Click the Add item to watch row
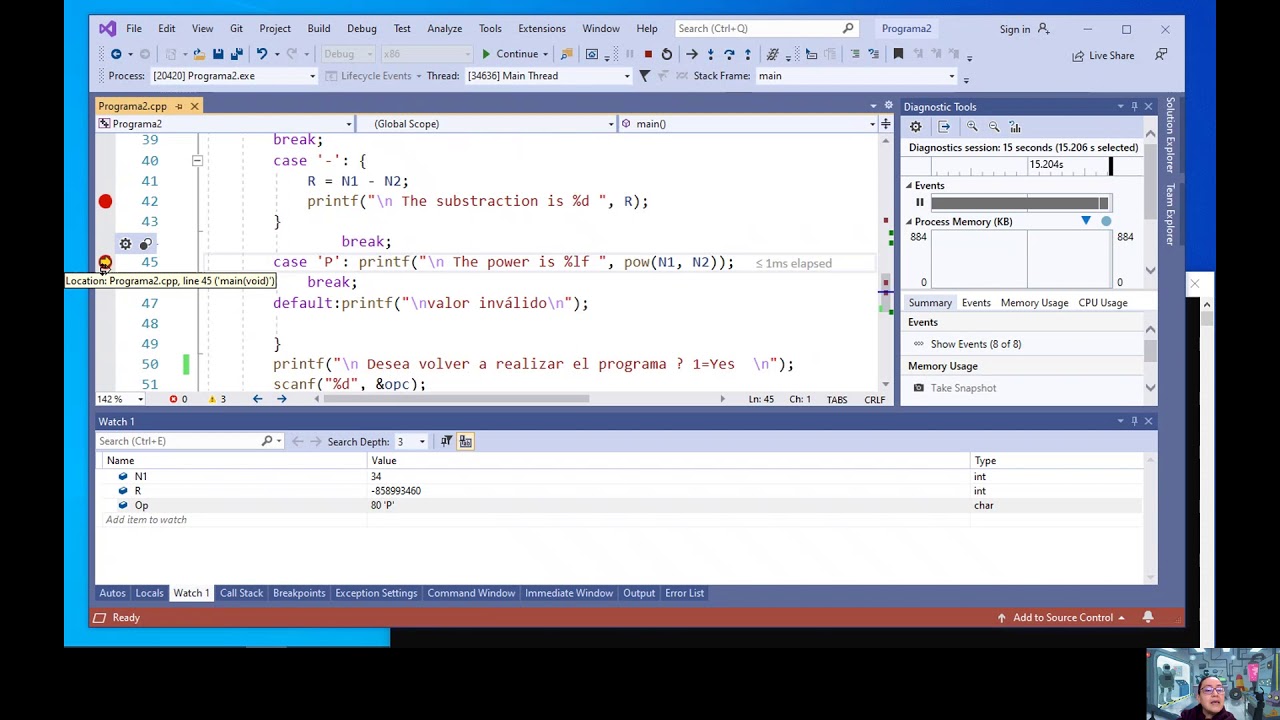This screenshot has height=720, width=1280. [146, 520]
